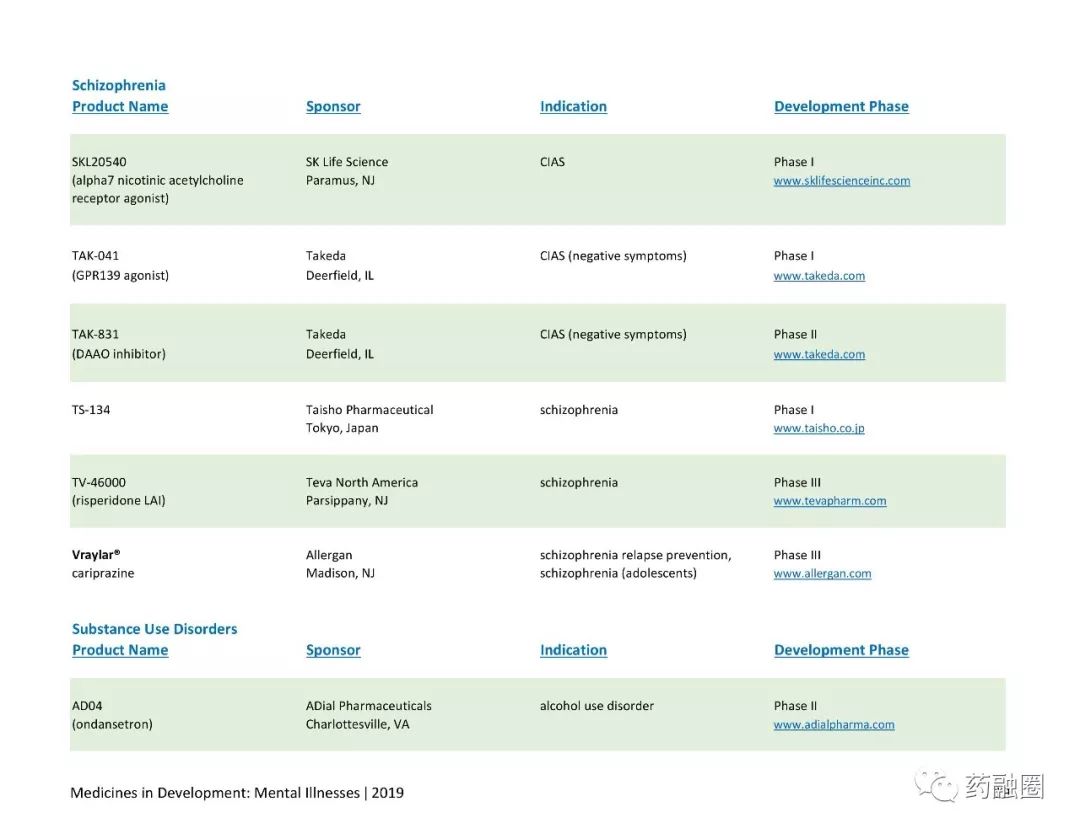This screenshot has width=1080, height=834.
Task: Follow the www.tevapharm.com hyperlink
Action: tap(830, 501)
